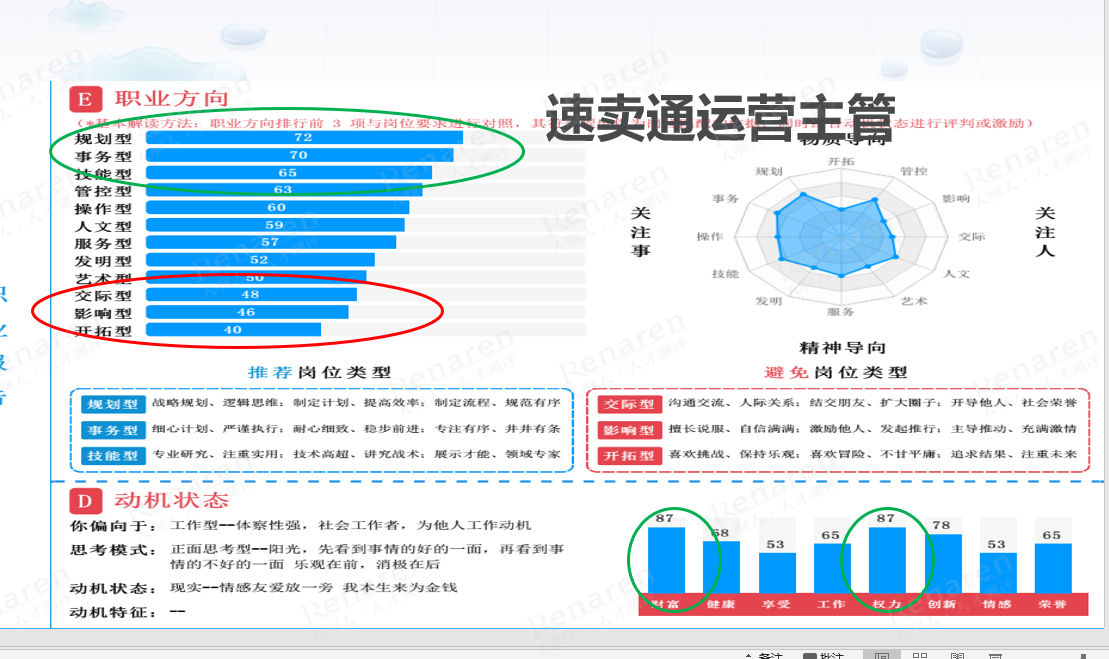The image size is (1109, 659).
Task: Click the 创新 bar value 78
Action: [941, 525]
